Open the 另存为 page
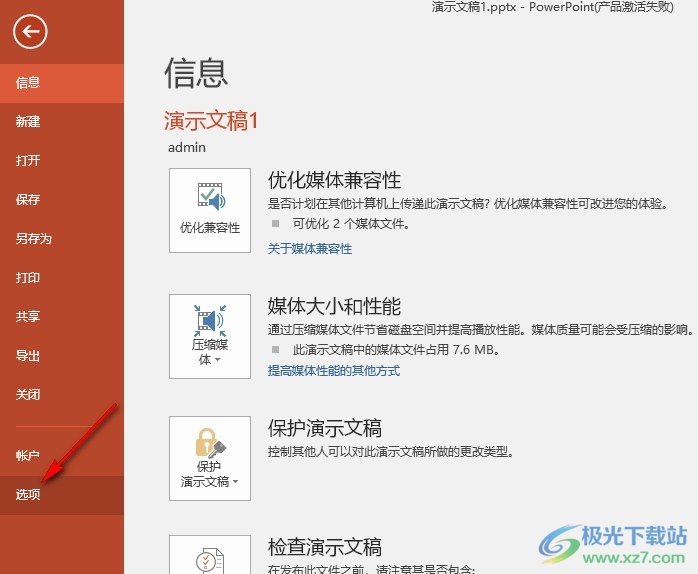698x574 pixels. [x=62, y=239]
